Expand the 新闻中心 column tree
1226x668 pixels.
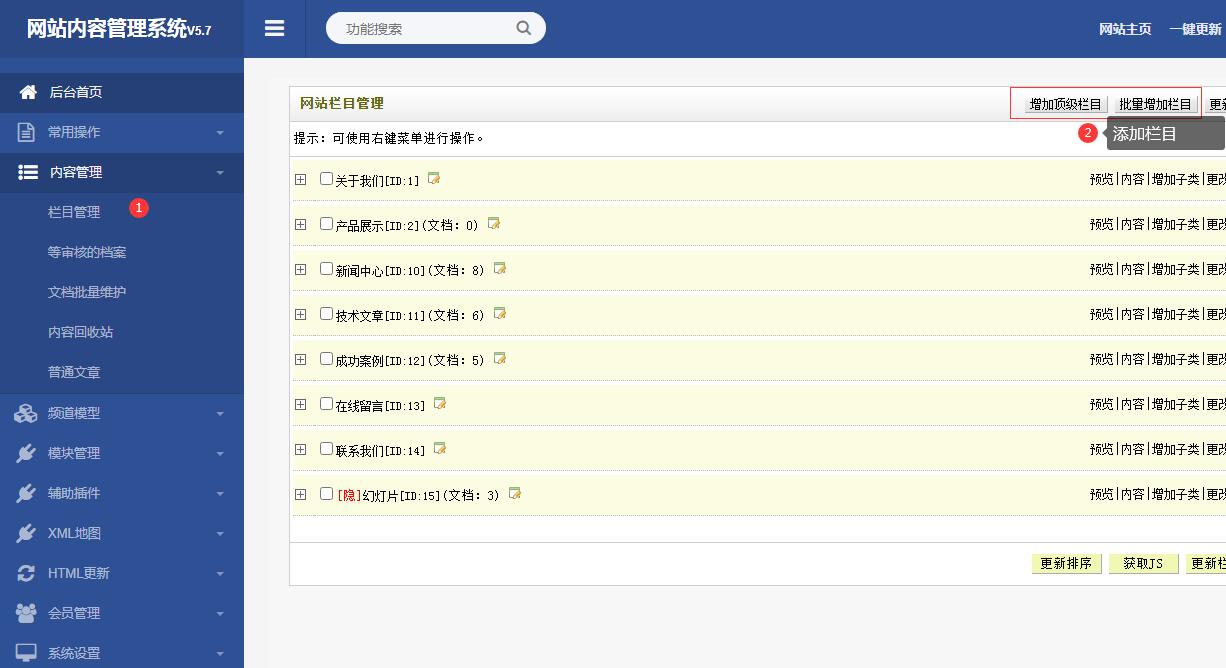(300, 270)
